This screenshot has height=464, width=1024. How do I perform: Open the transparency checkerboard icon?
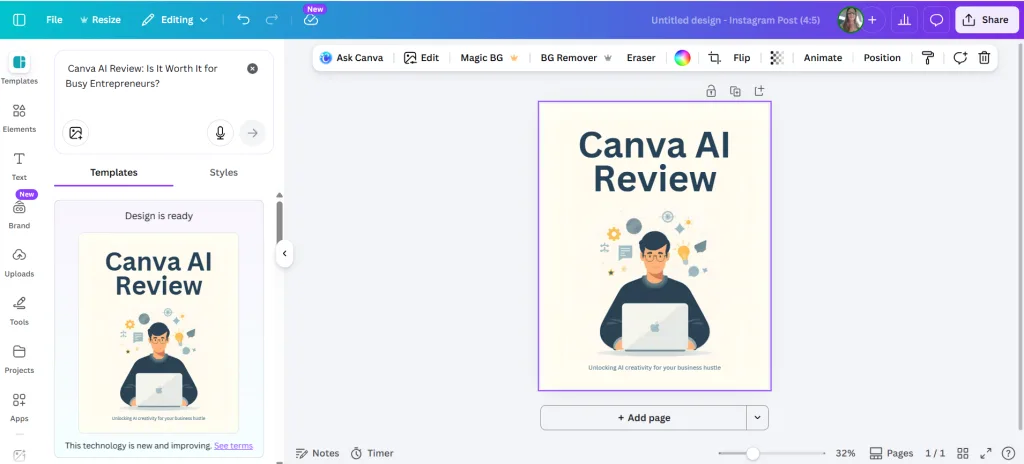coord(776,58)
